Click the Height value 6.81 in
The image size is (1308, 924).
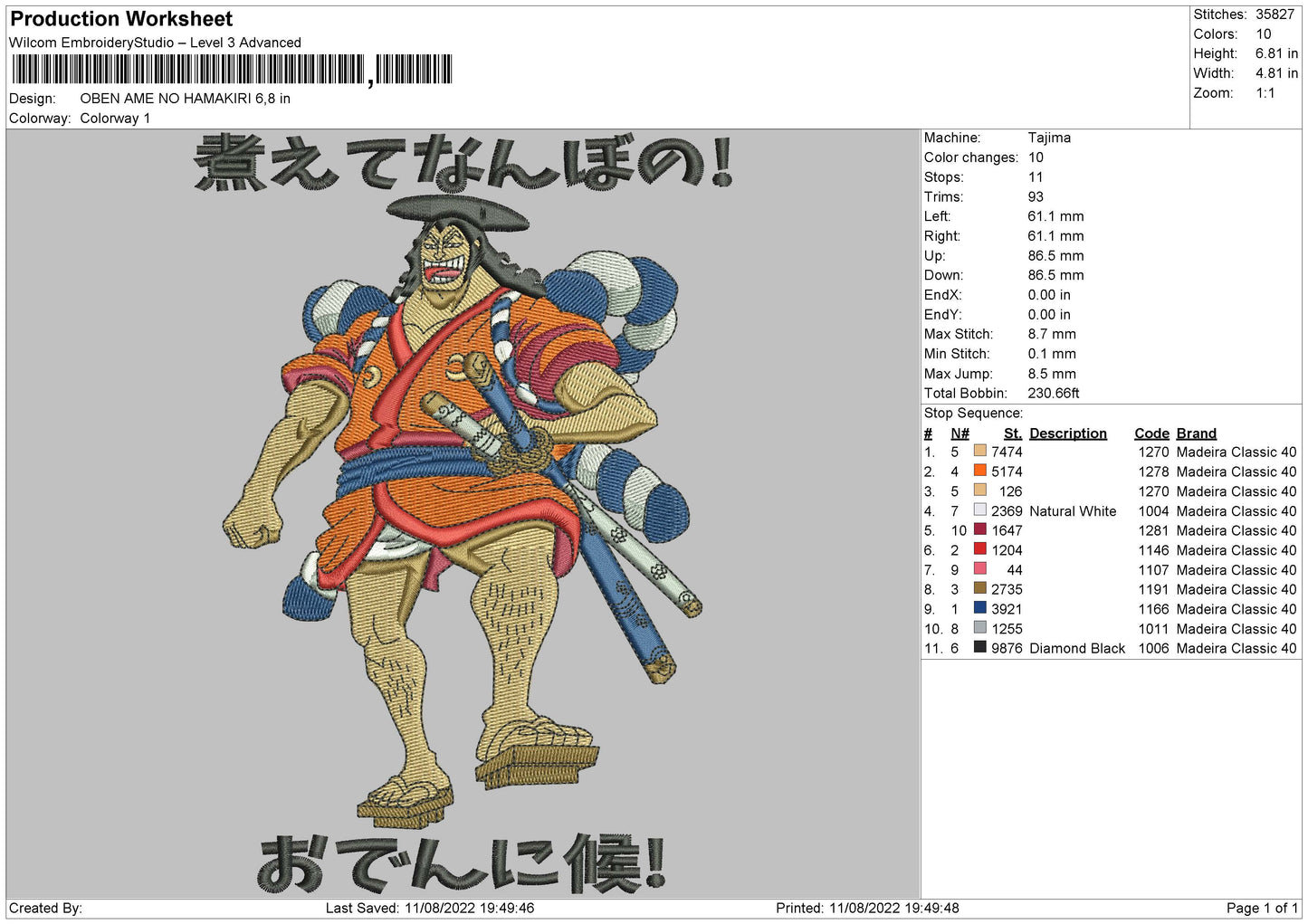(1276, 53)
